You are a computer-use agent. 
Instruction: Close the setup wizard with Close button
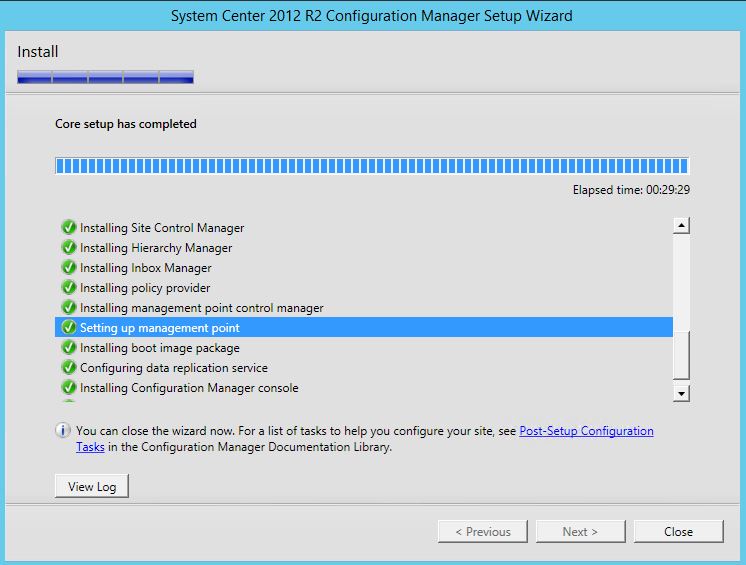tap(678, 531)
